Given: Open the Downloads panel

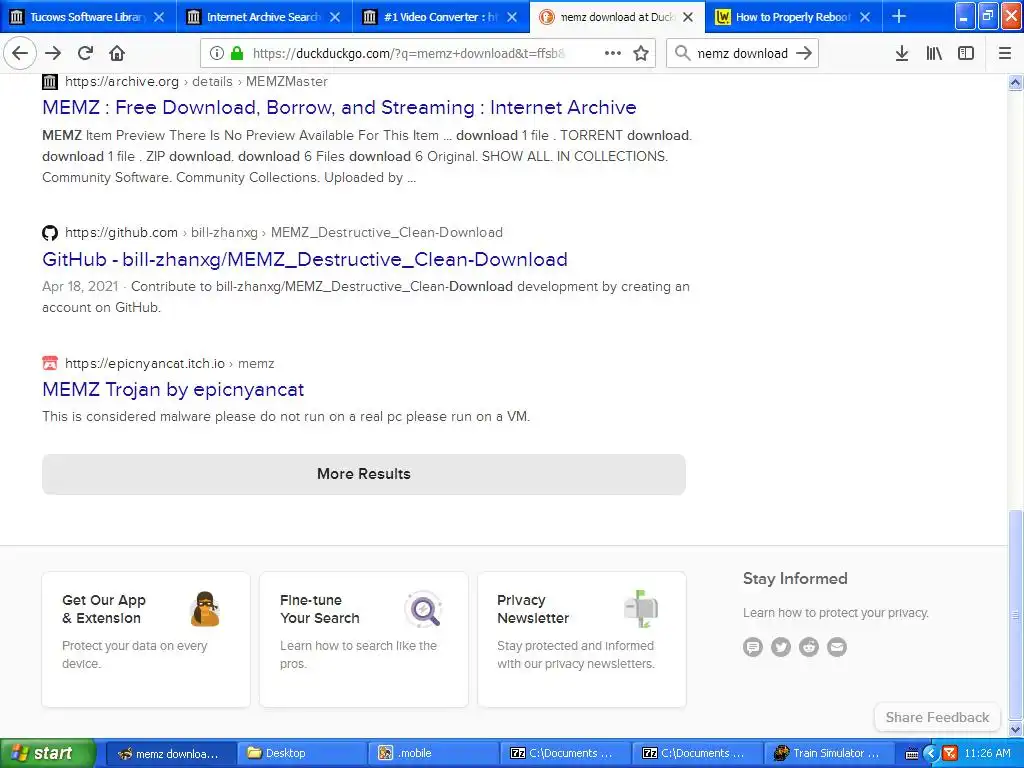Looking at the screenshot, I should click(x=902, y=53).
